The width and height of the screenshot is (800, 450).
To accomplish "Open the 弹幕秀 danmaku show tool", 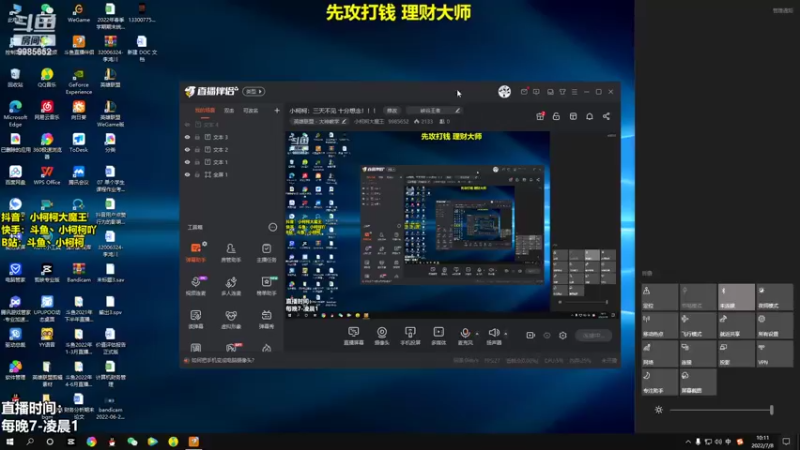I will (x=266, y=319).
